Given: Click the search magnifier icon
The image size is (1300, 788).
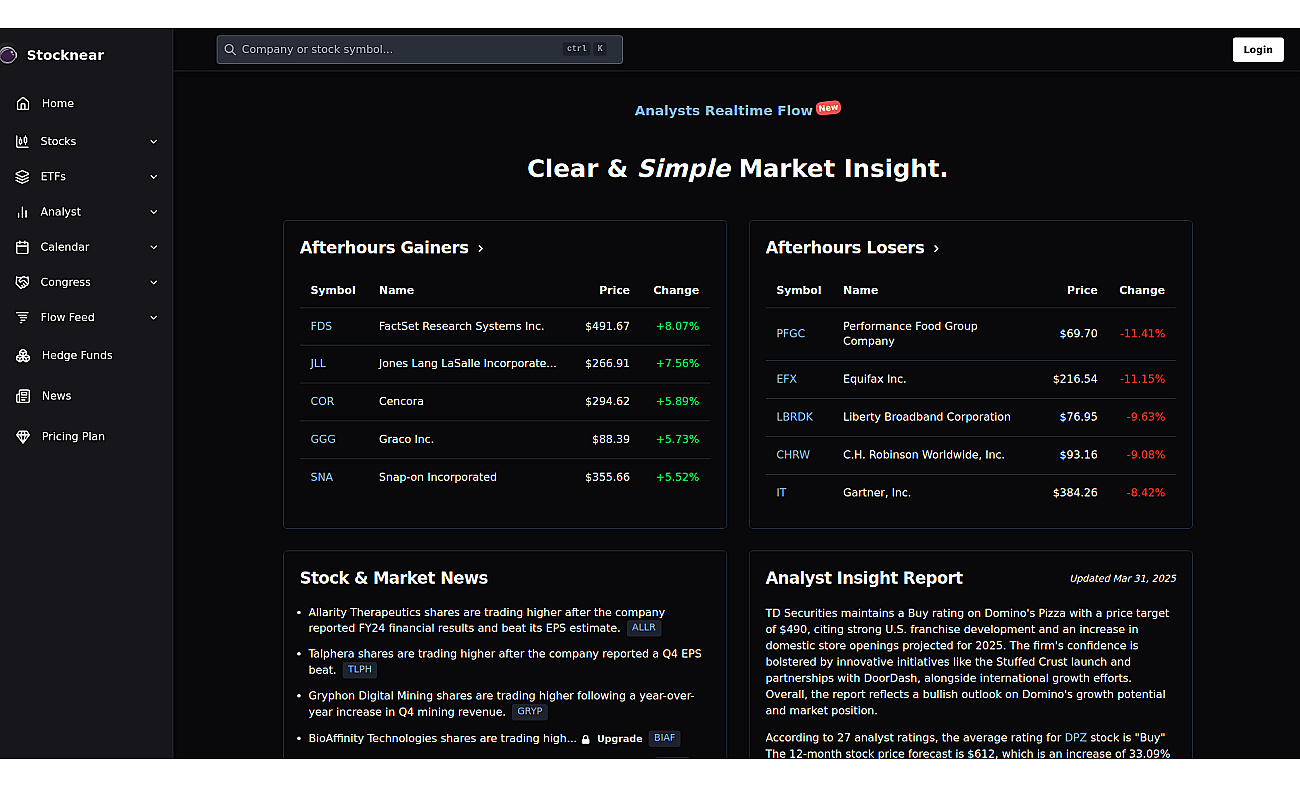Looking at the screenshot, I should click(x=230, y=49).
